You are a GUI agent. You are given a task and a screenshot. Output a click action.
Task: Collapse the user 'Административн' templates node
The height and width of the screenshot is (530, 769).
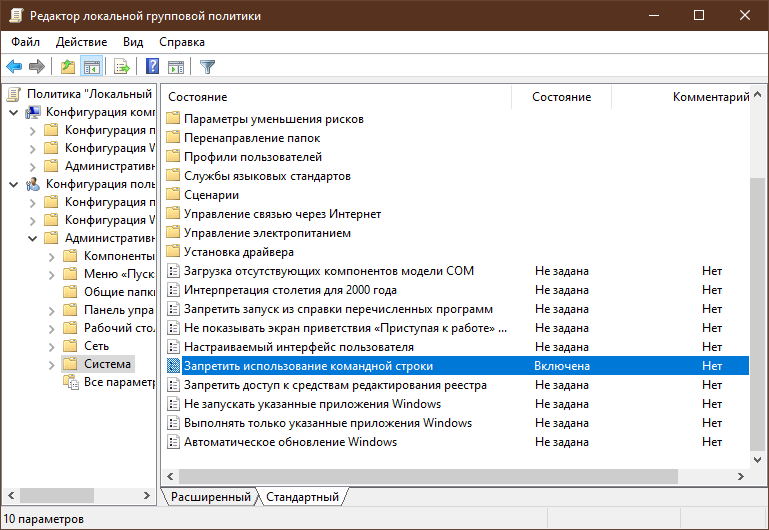(x=32, y=238)
